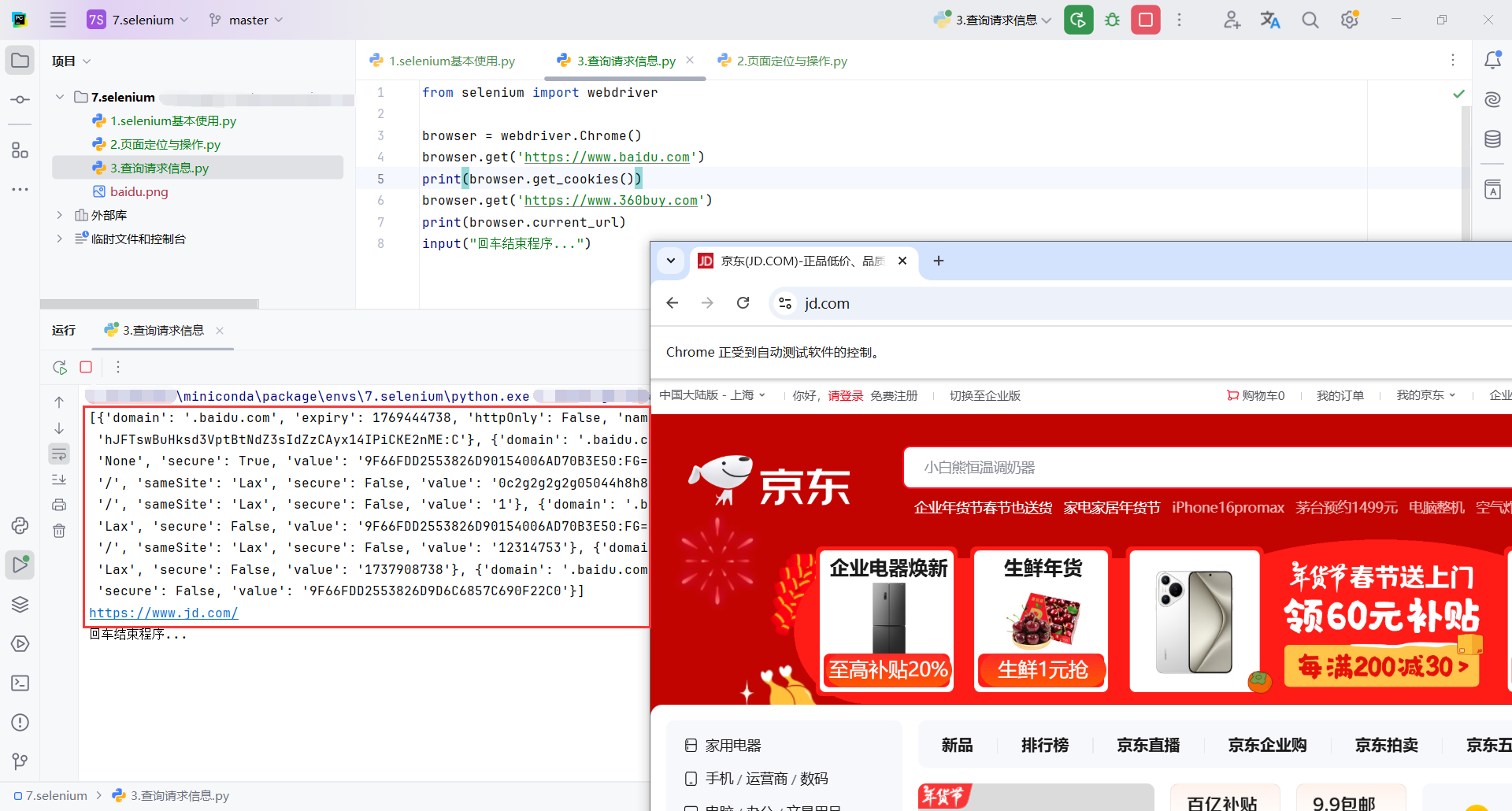Image resolution: width=1512 pixels, height=811 pixels.
Task: Jump up the stack trace arrow
Action: (59, 402)
